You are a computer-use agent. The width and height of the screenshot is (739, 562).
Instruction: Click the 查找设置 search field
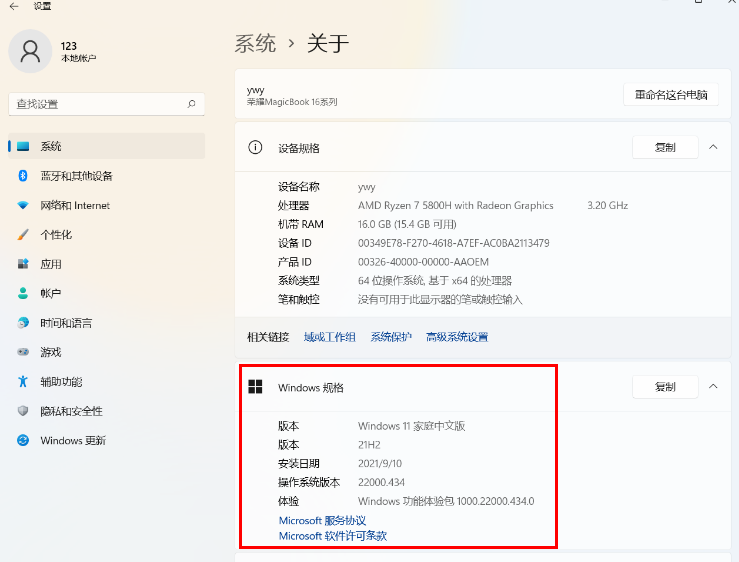pyautogui.click(x=95, y=104)
